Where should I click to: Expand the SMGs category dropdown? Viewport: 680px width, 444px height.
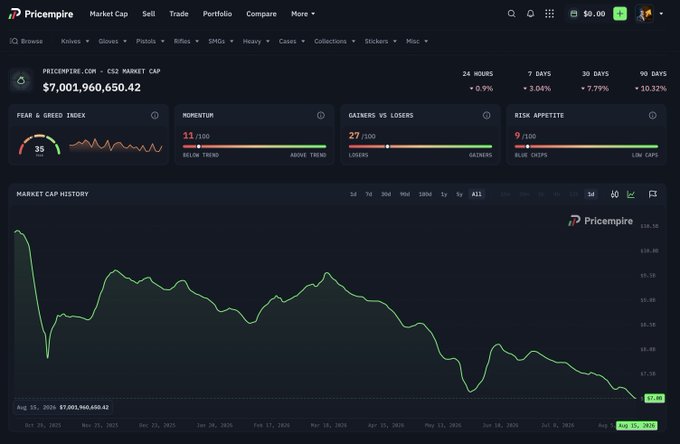(221, 41)
